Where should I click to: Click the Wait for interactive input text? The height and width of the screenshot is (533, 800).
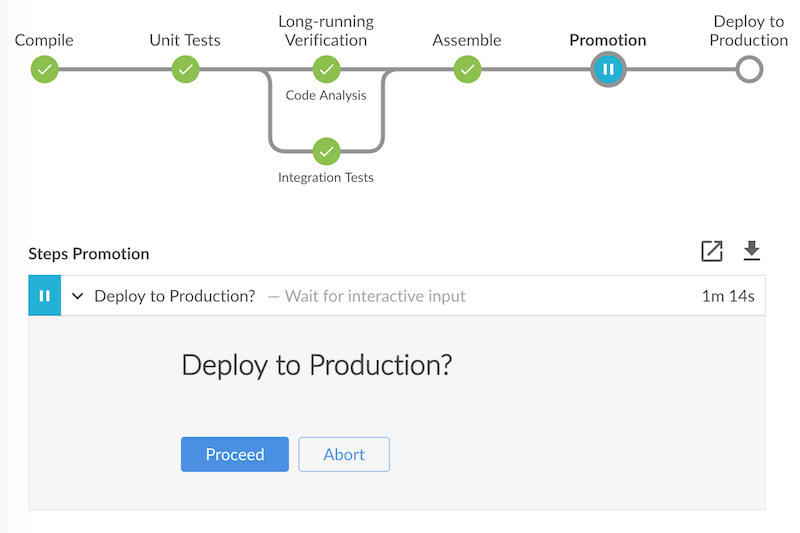(x=375, y=296)
